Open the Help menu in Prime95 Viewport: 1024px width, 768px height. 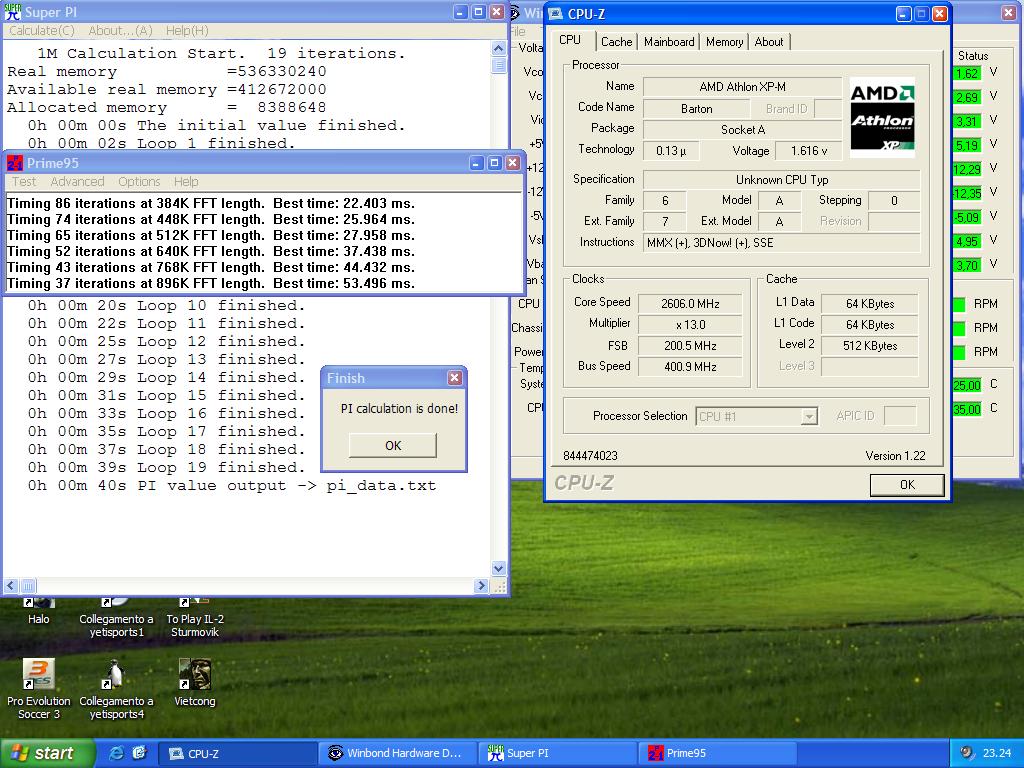[186, 182]
